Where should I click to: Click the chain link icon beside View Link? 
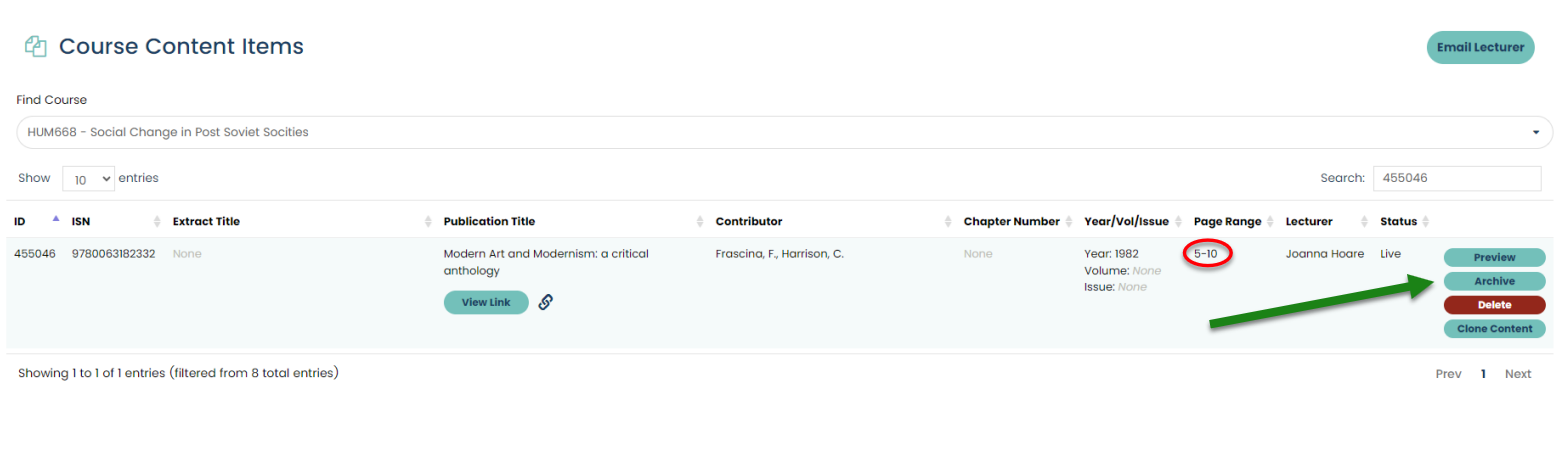(x=545, y=302)
